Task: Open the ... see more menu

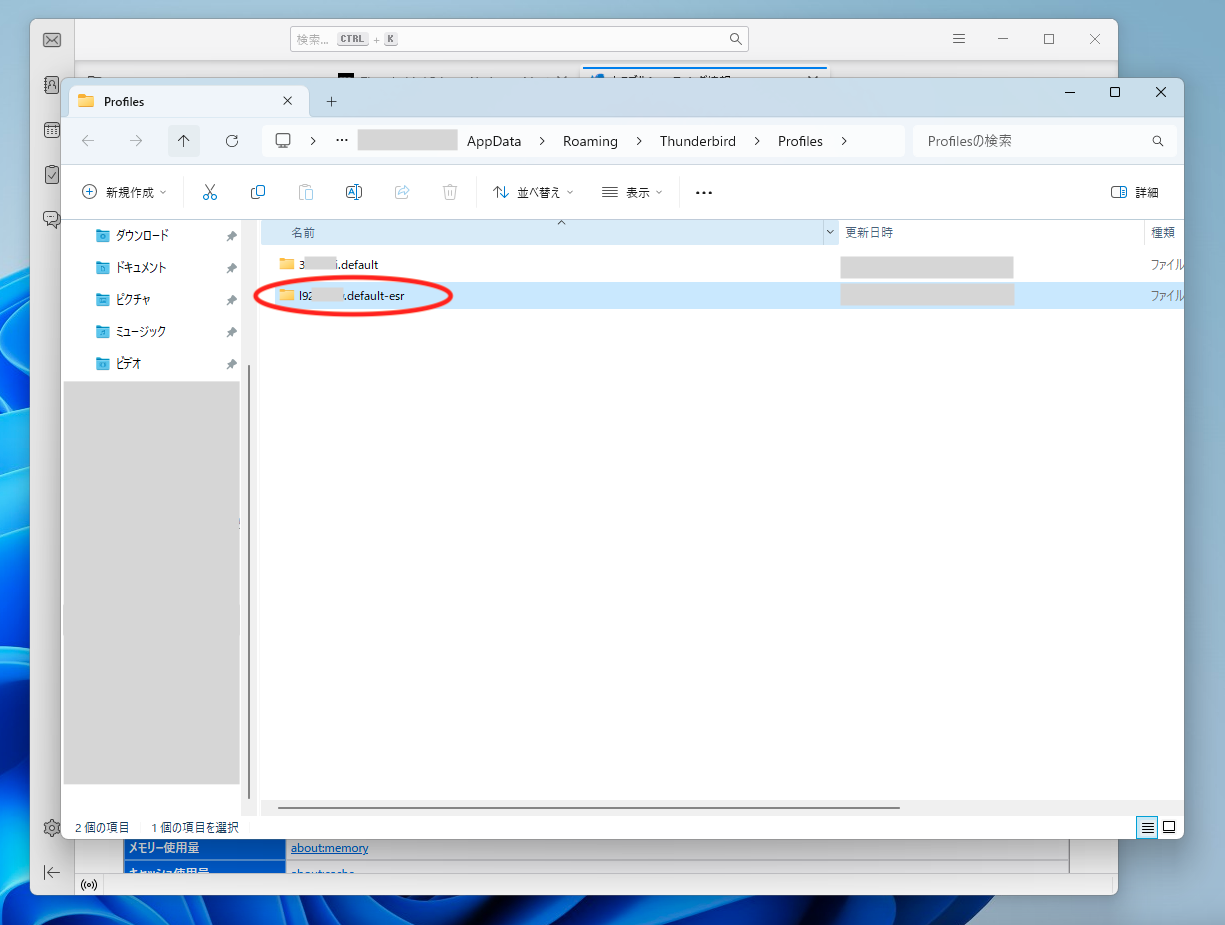Action: (703, 191)
